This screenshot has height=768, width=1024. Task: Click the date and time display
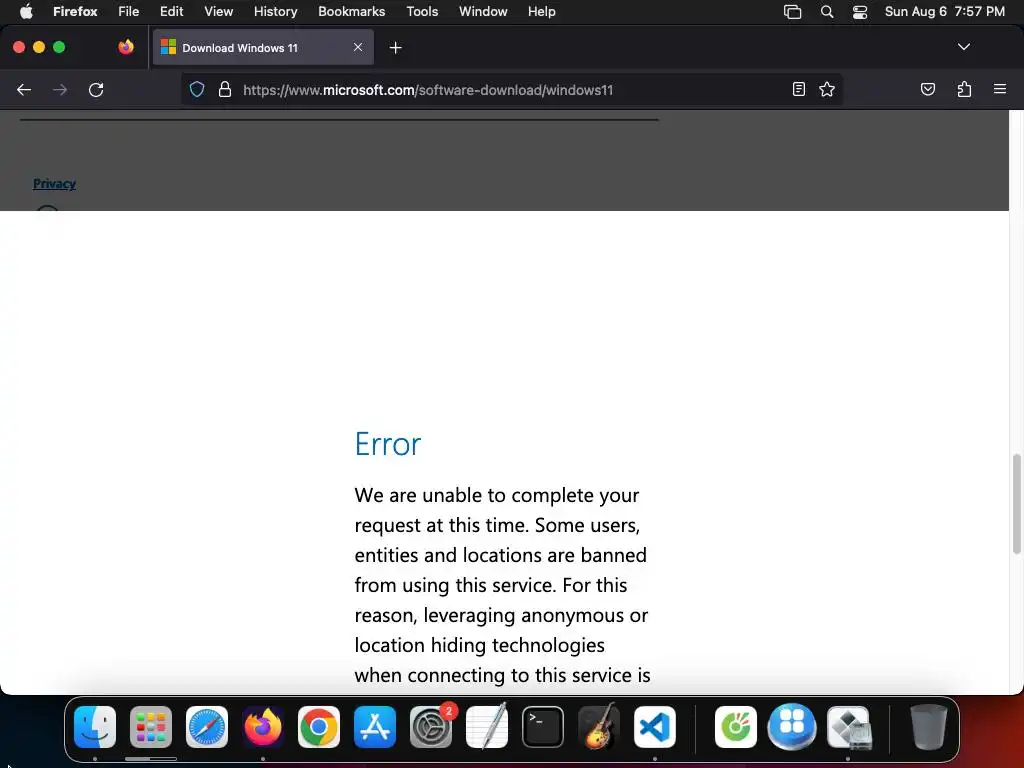coord(944,12)
